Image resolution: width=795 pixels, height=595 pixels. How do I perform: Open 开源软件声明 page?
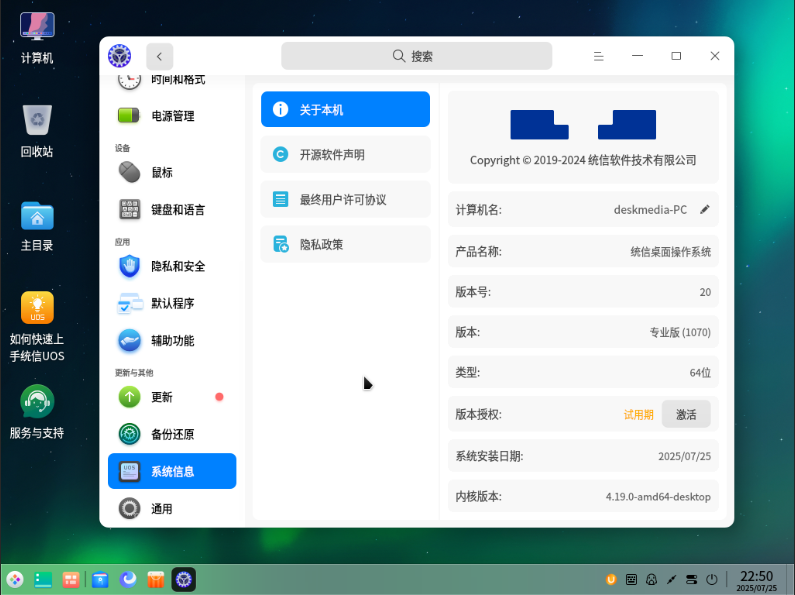pyautogui.click(x=345, y=155)
